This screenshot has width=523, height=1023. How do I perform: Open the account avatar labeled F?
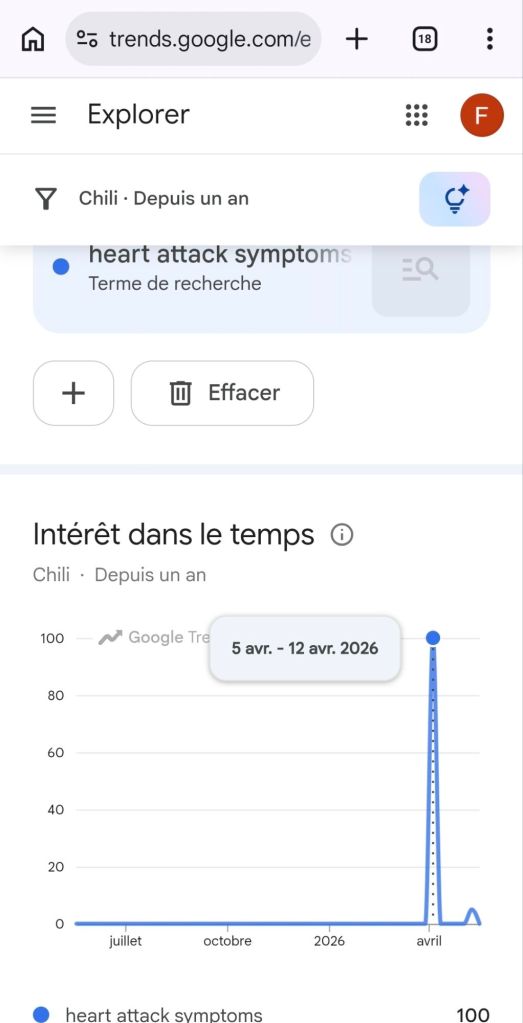point(481,115)
